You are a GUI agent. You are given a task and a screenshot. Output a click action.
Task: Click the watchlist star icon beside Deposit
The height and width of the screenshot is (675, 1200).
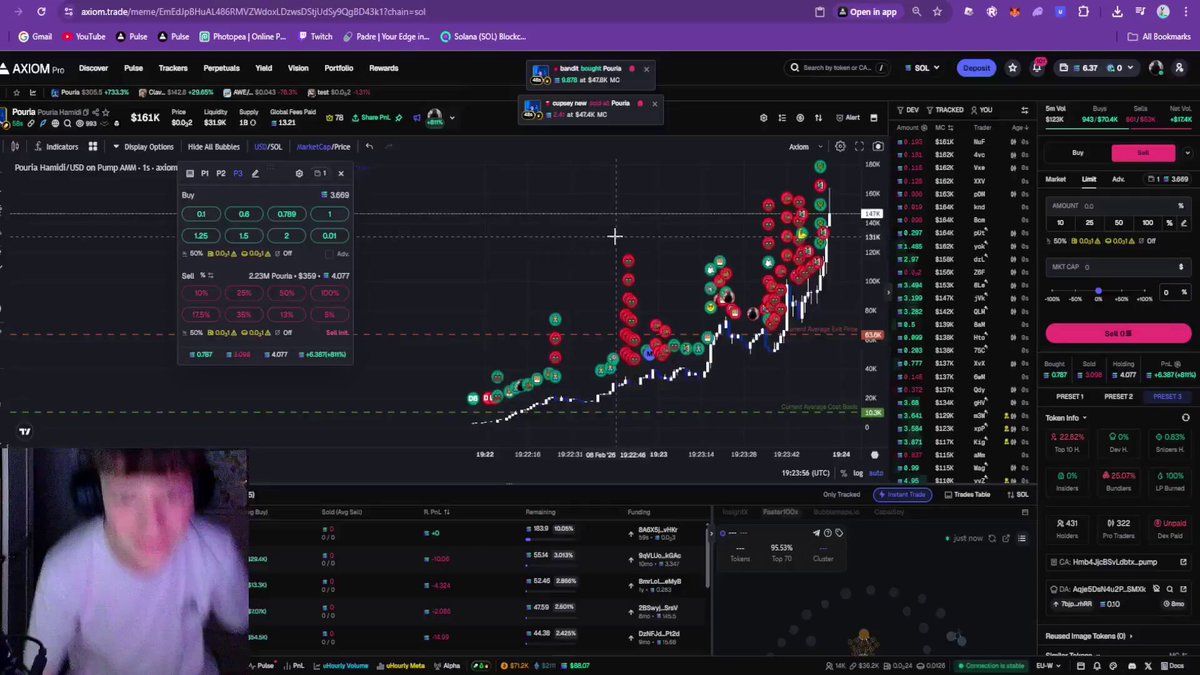1013,68
